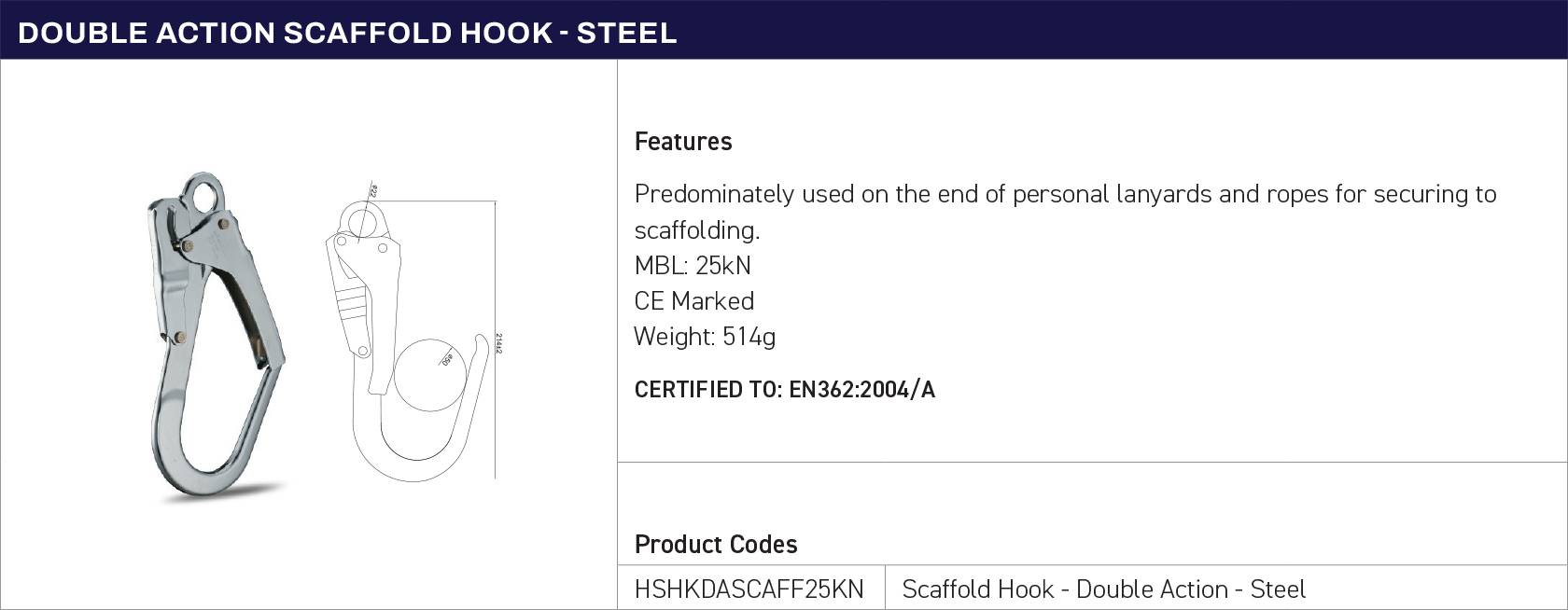Click the eyelet ring of the photographed hook
This screenshot has height=610, width=1568.
tap(203, 195)
